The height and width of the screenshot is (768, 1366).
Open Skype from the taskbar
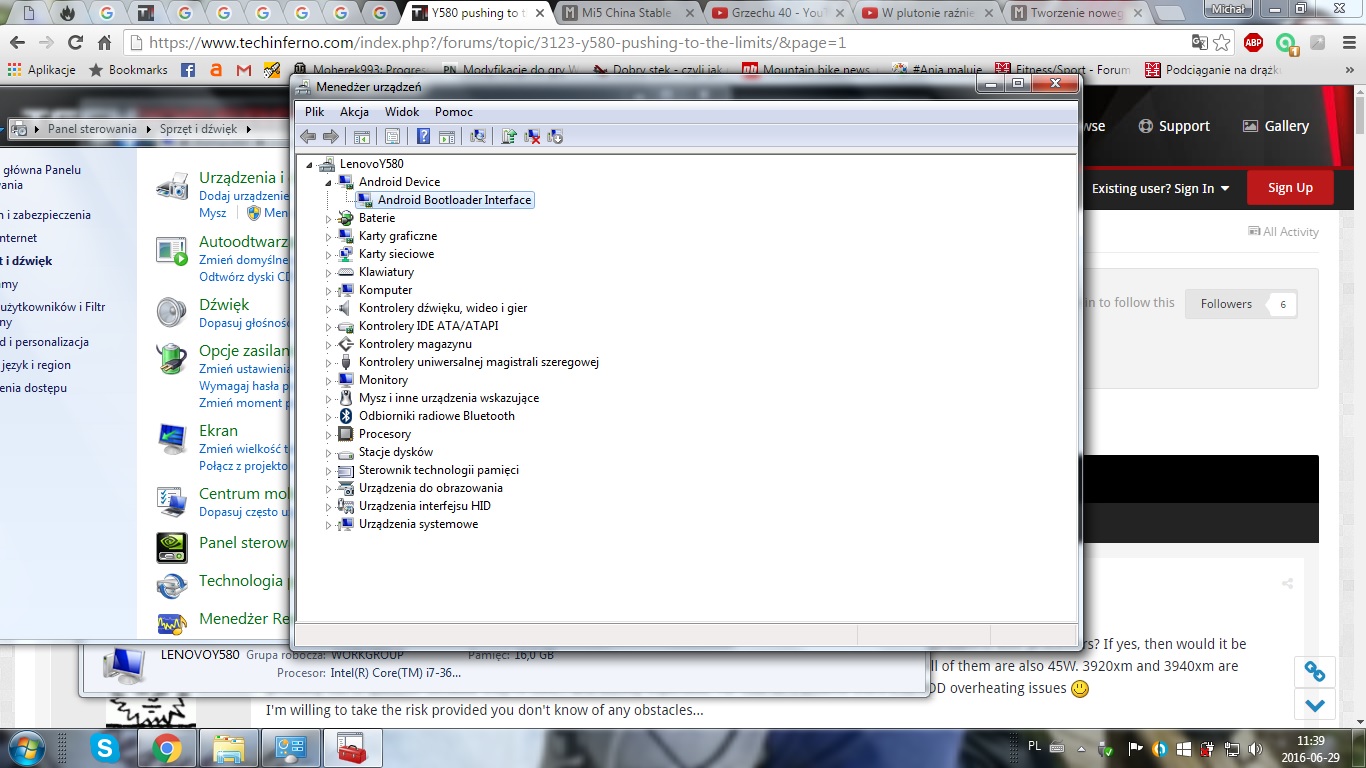point(104,748)
